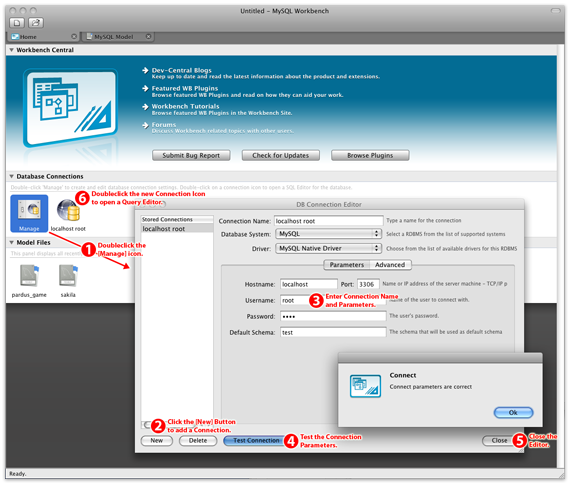Screen dimensions: 570x484
Task: Click the Submit Bug Report button
Action: [191, 155]
